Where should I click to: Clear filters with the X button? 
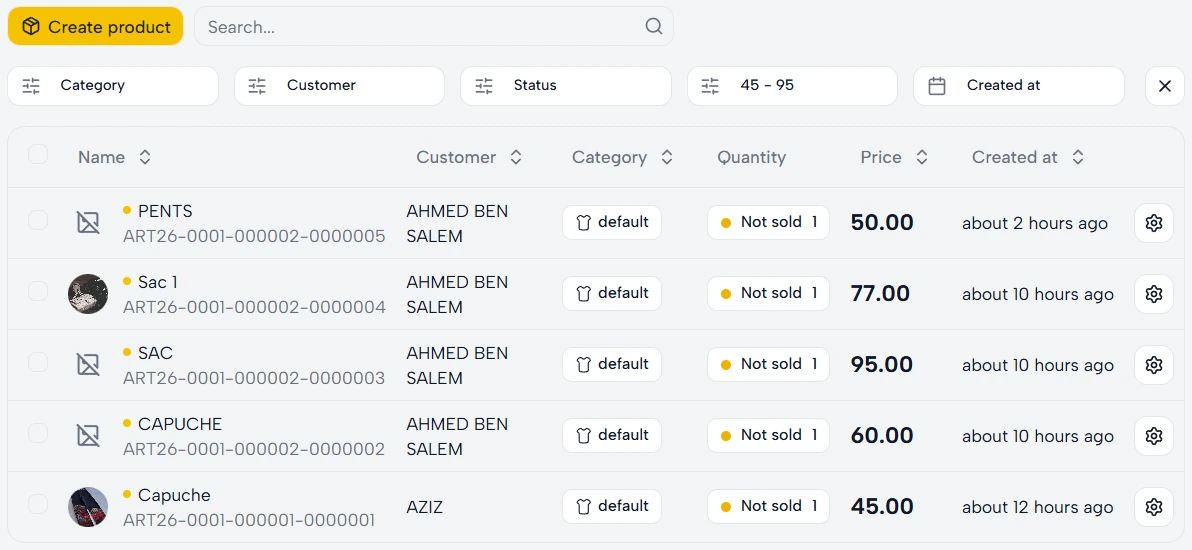[x=1164, y=86]
